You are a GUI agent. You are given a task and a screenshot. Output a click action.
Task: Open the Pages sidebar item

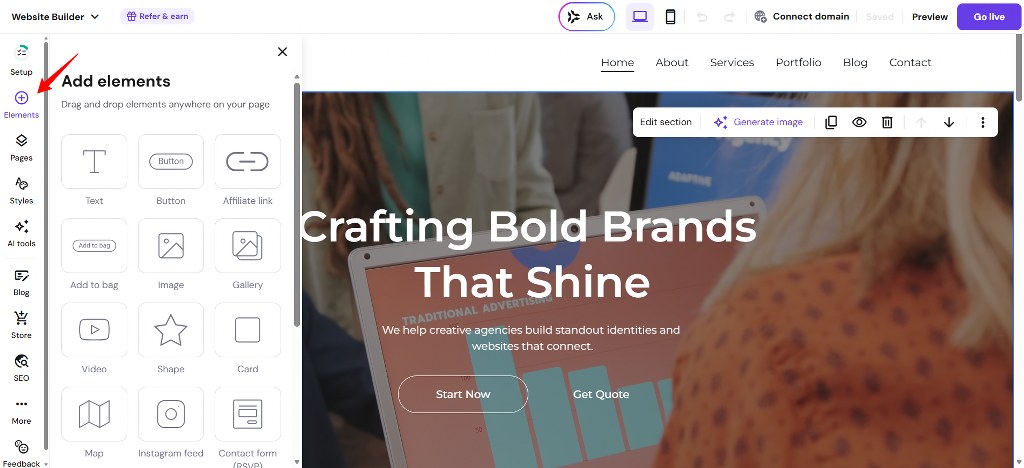pyautogui.click(x=21, y=148)
